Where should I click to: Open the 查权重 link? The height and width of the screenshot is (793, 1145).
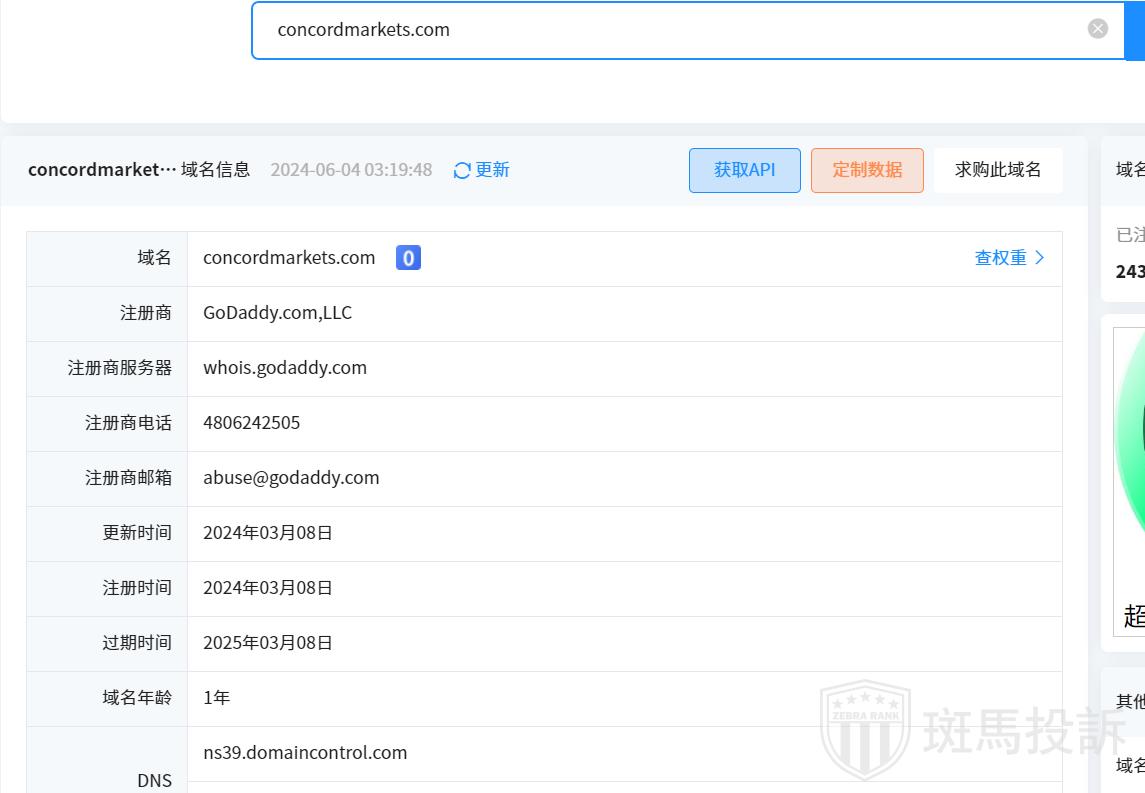coord(1000,258)
